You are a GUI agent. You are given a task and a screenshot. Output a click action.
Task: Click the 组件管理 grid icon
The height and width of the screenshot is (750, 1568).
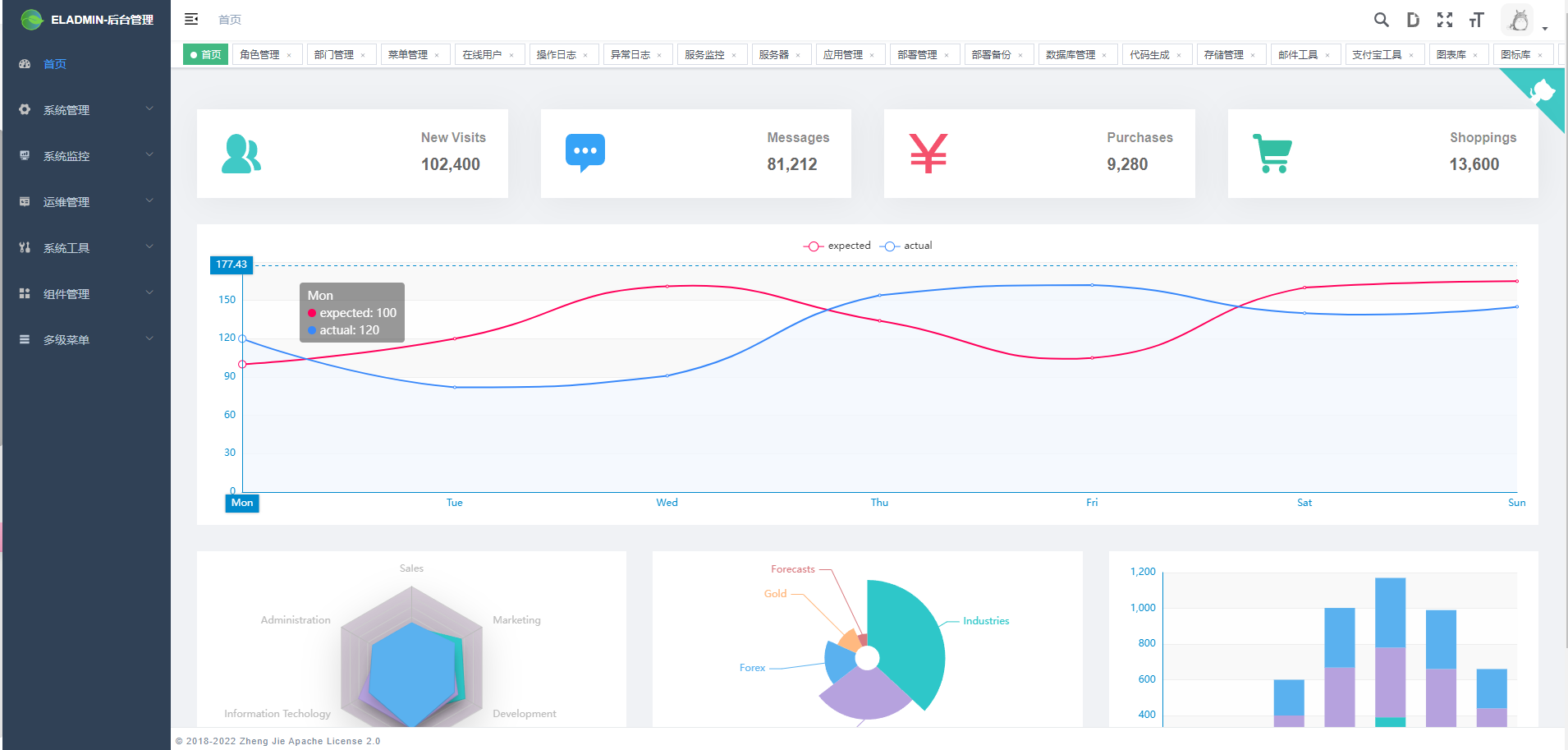pos(25,293)
